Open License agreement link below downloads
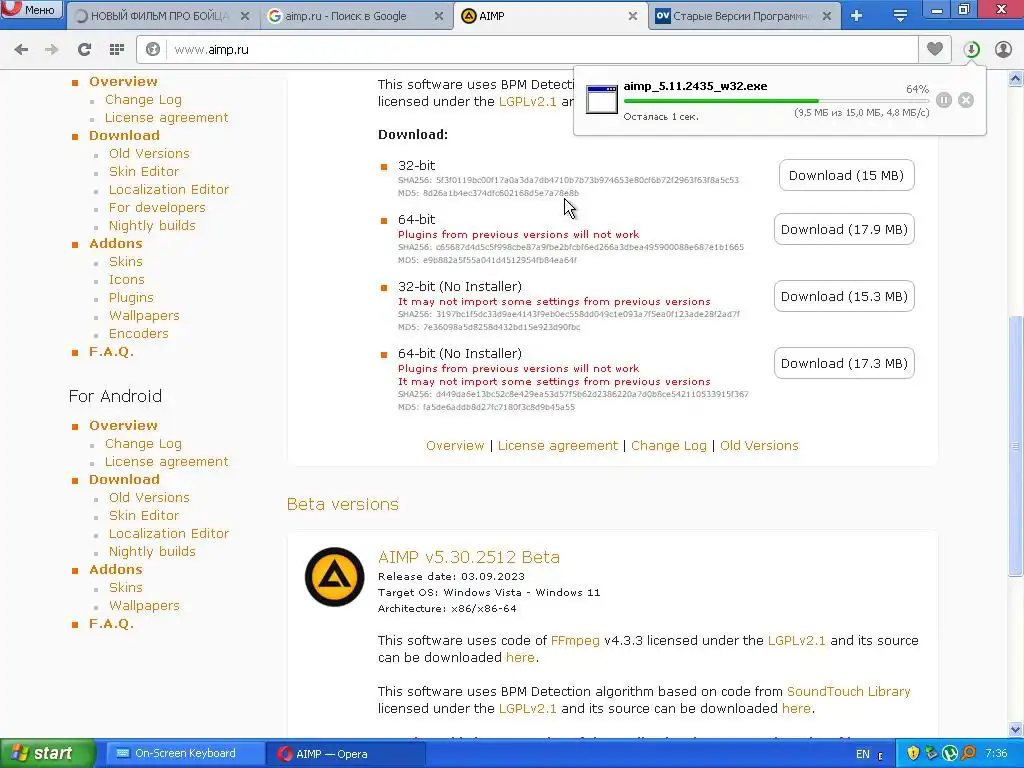 [x=557, y=445]
